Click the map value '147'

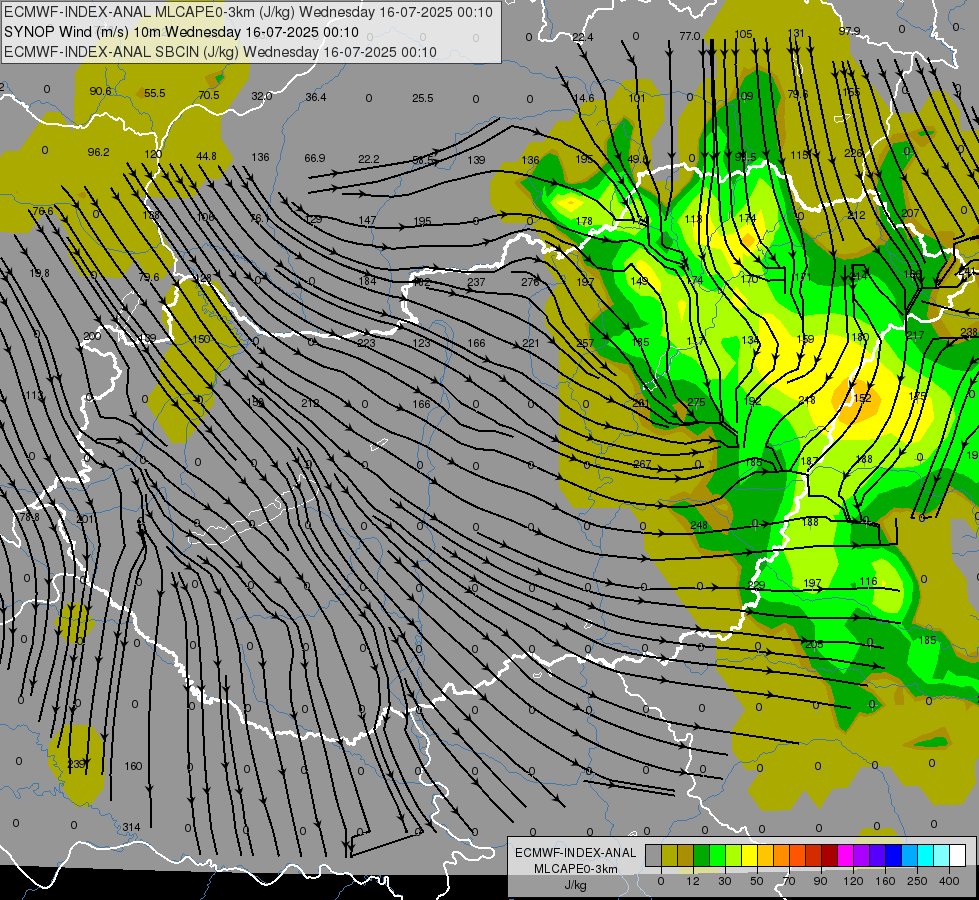(x=367, y=220)
